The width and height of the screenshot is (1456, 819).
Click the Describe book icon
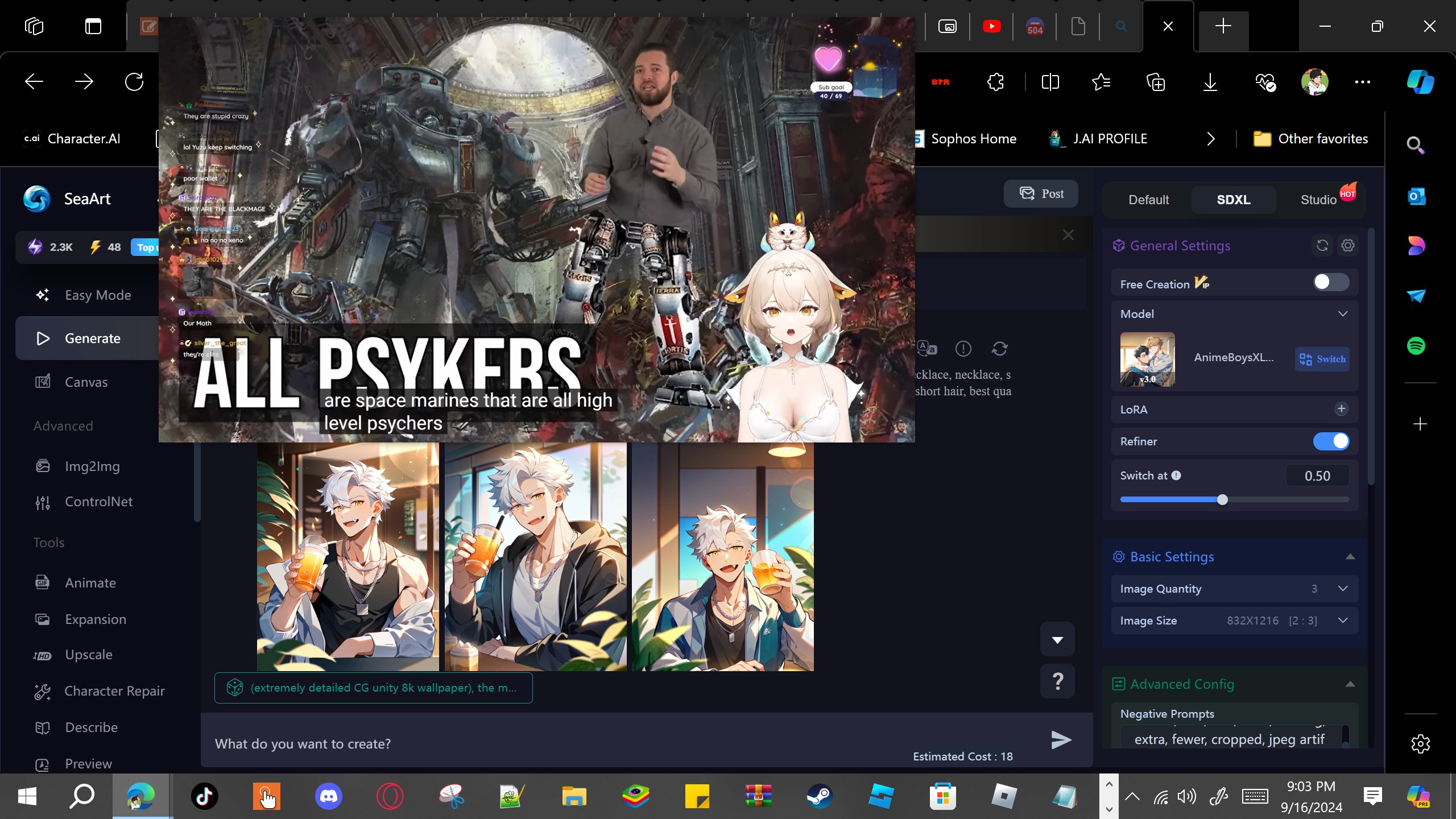coord(43,727)
